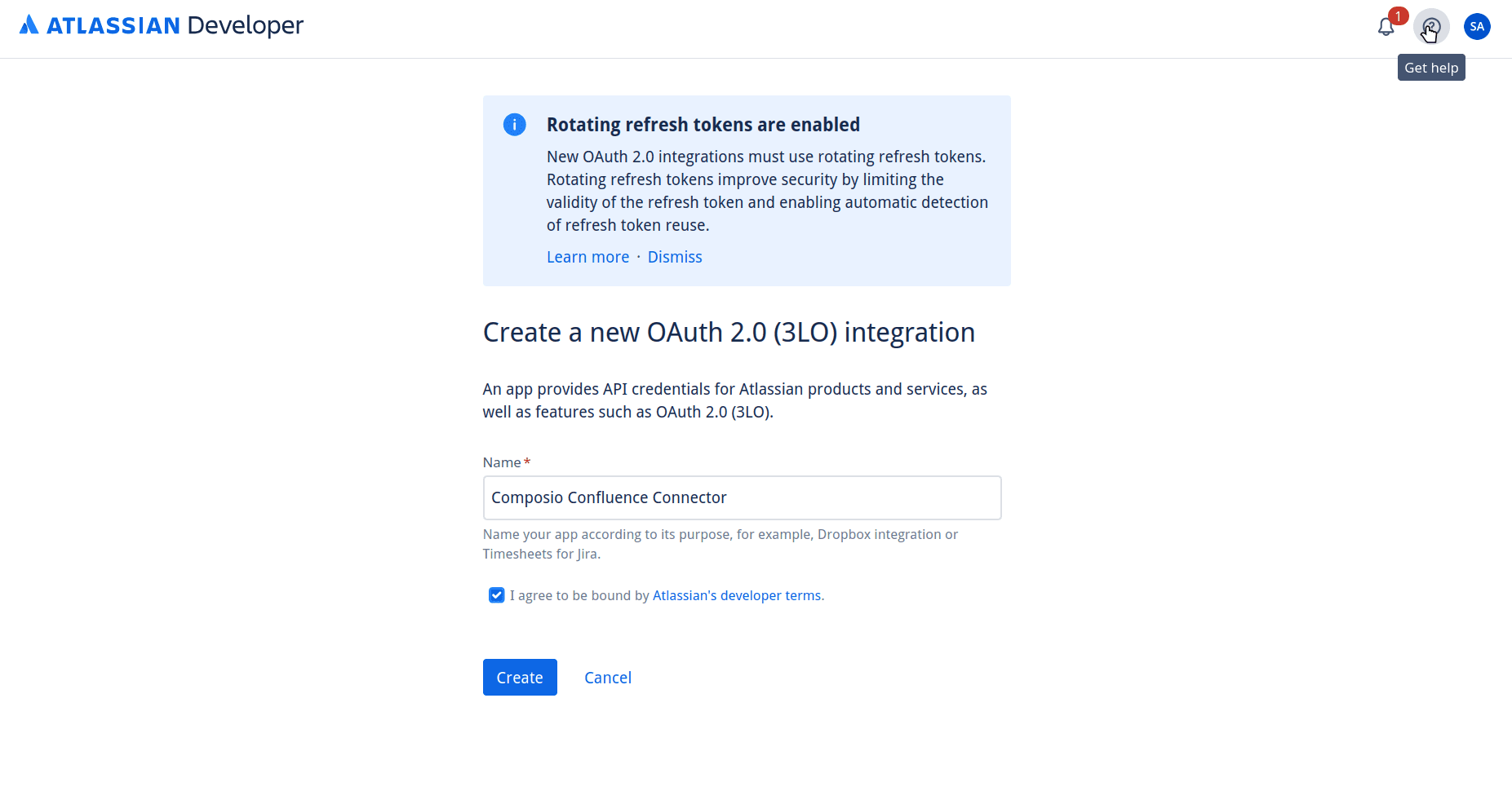Untick the developer terms agreement checkbox

click(x=496, y=595)
